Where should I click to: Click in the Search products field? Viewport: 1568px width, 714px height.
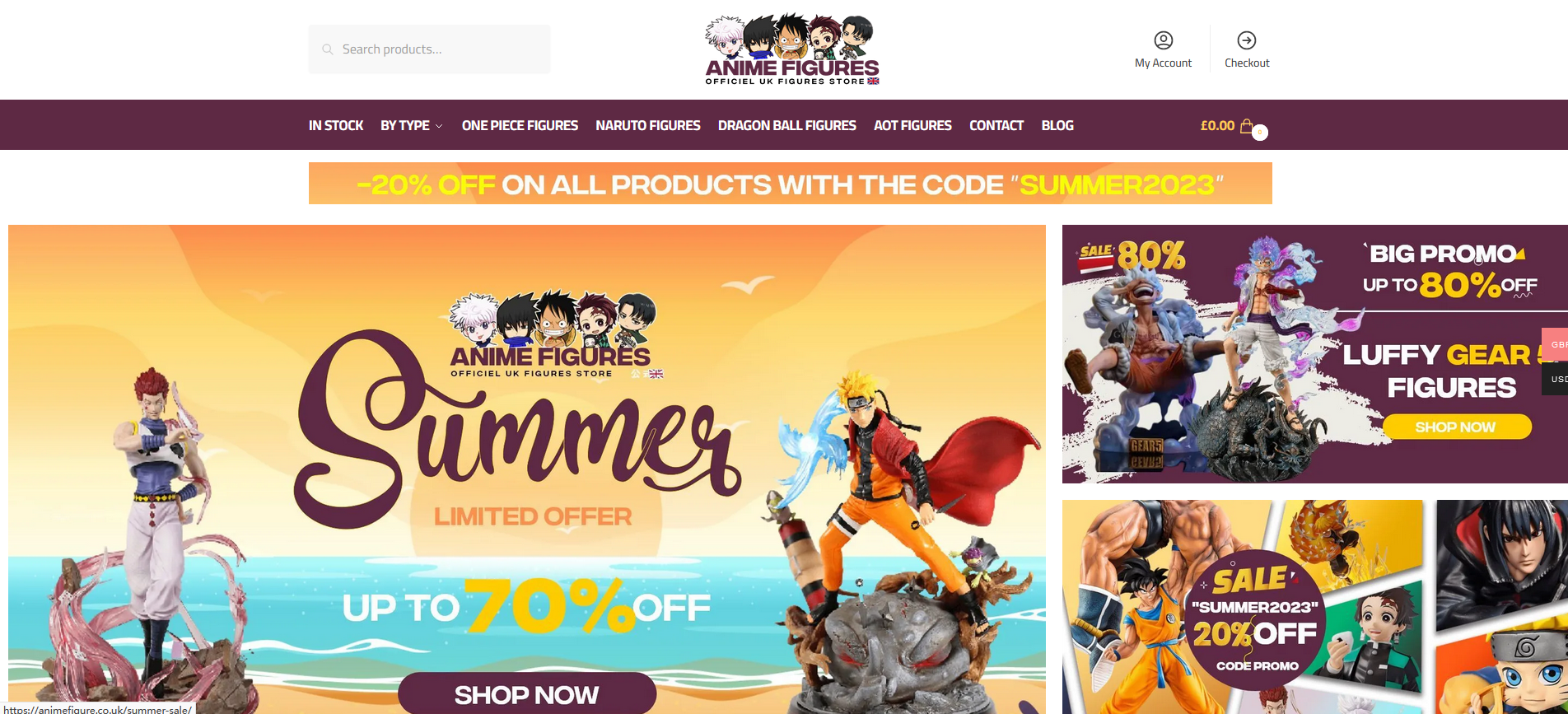pos(430,49)
